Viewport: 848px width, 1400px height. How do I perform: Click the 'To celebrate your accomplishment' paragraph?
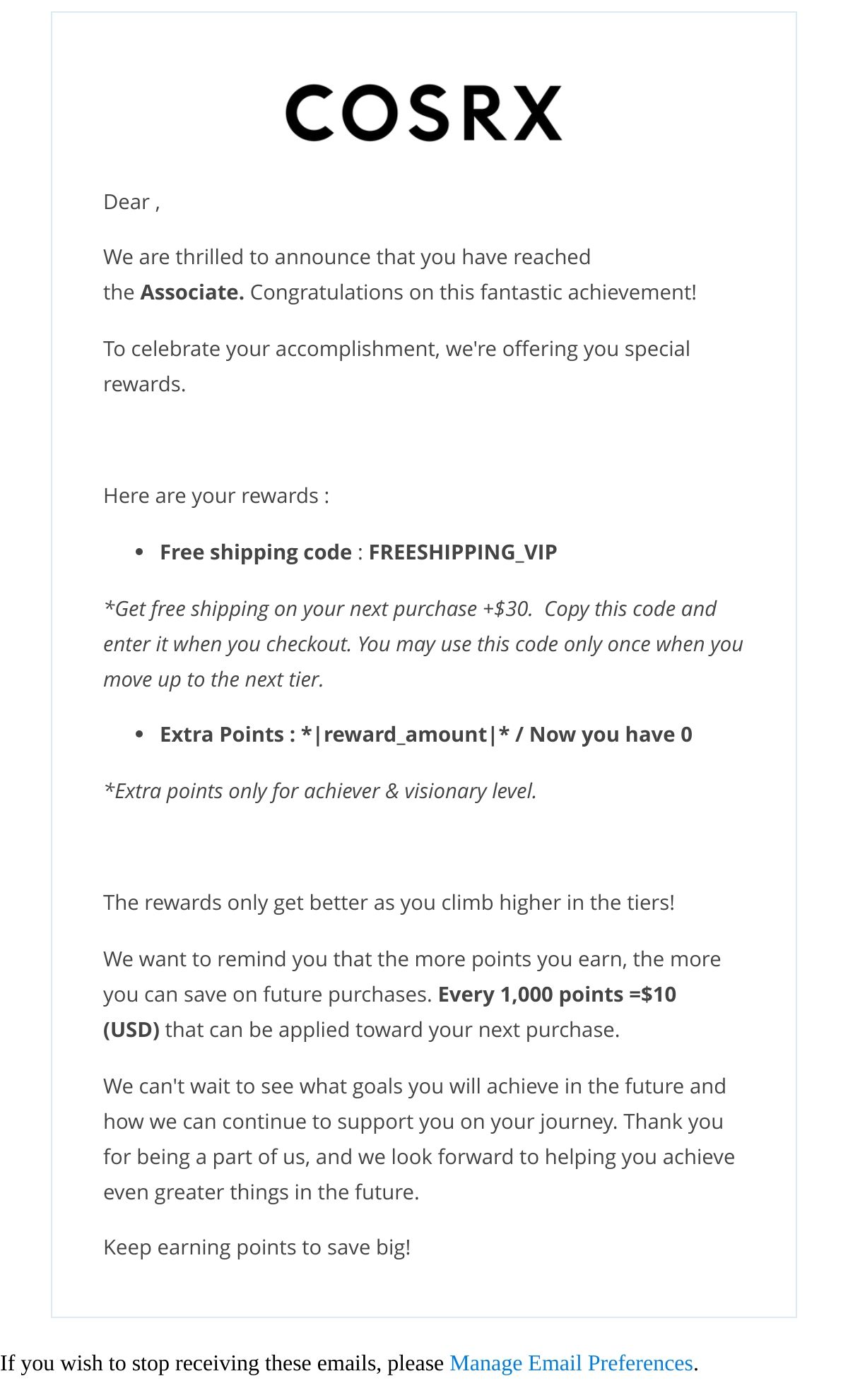[x=396, y=367]
